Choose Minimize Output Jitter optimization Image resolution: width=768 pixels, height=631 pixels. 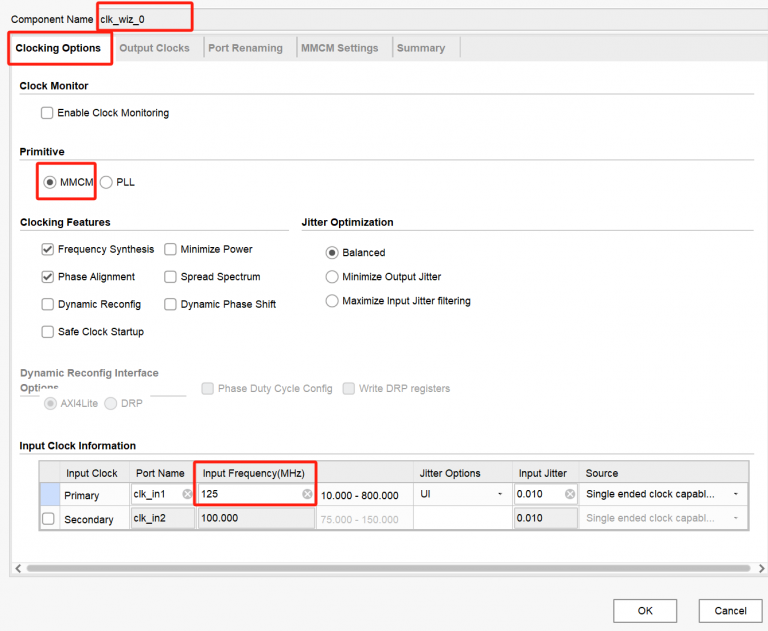[x=332, y=277]
